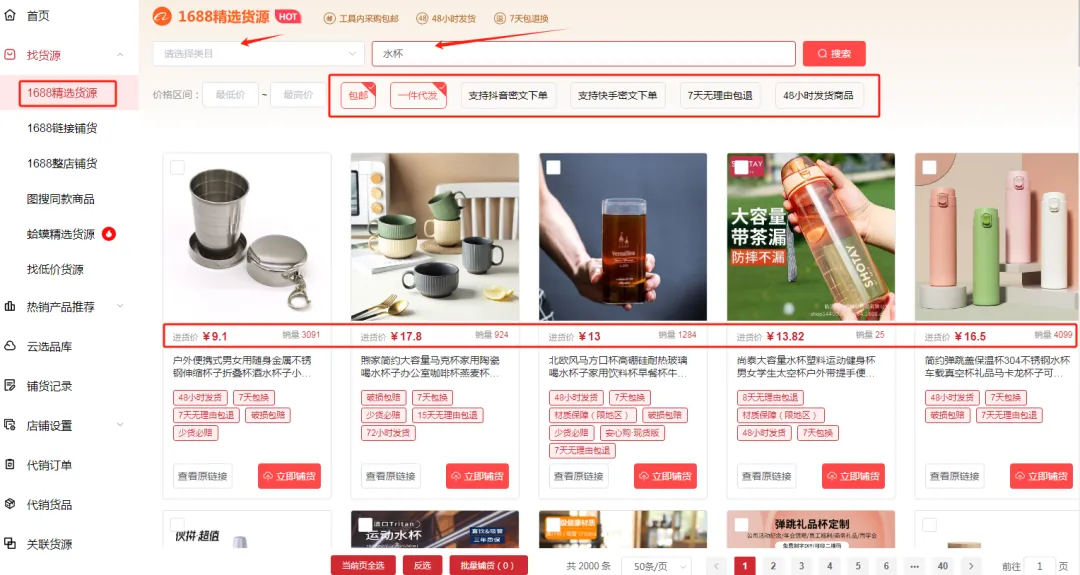
Task: Click the 代销订单 clipboard icon
Action: click(x=10, y=465)
